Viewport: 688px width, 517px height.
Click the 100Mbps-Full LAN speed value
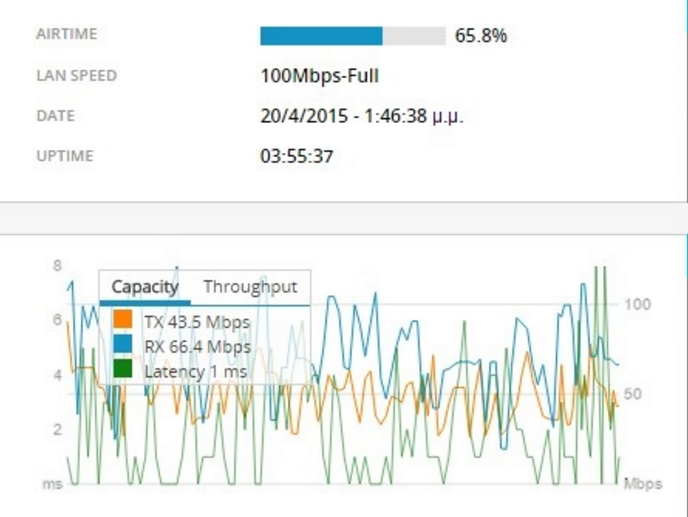click(x=319, y=76)
